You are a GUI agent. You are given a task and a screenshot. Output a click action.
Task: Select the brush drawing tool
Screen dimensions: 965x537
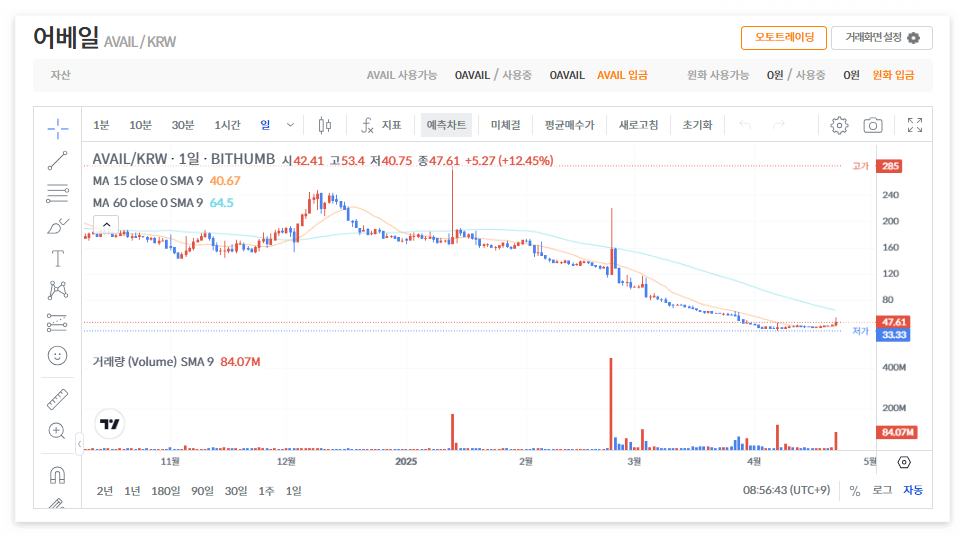click(58, 226)
